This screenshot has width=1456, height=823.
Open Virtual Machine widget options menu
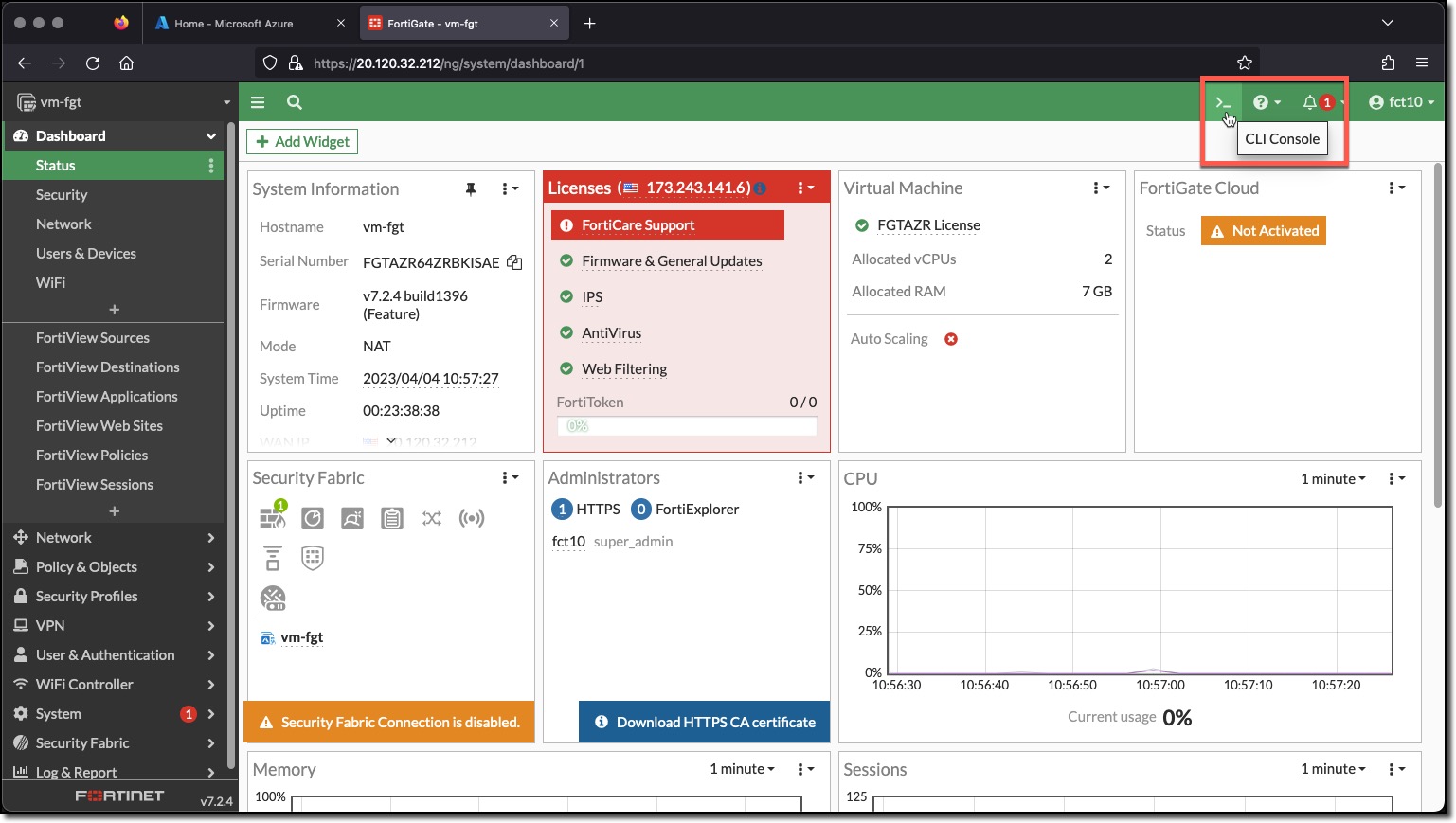point(1101,188)
